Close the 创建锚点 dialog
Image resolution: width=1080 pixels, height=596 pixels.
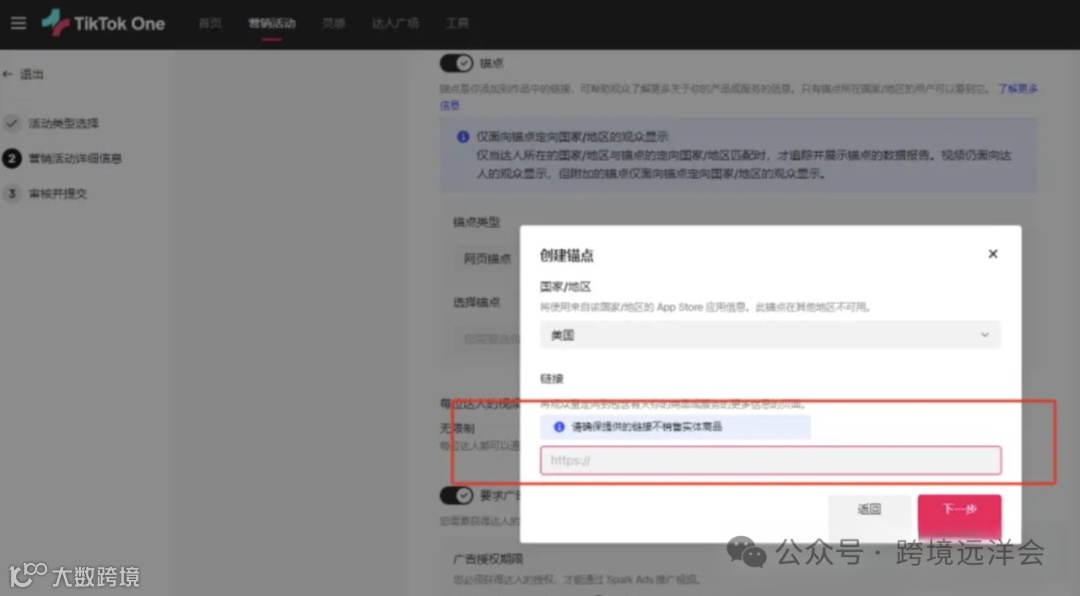coord(993,254)
